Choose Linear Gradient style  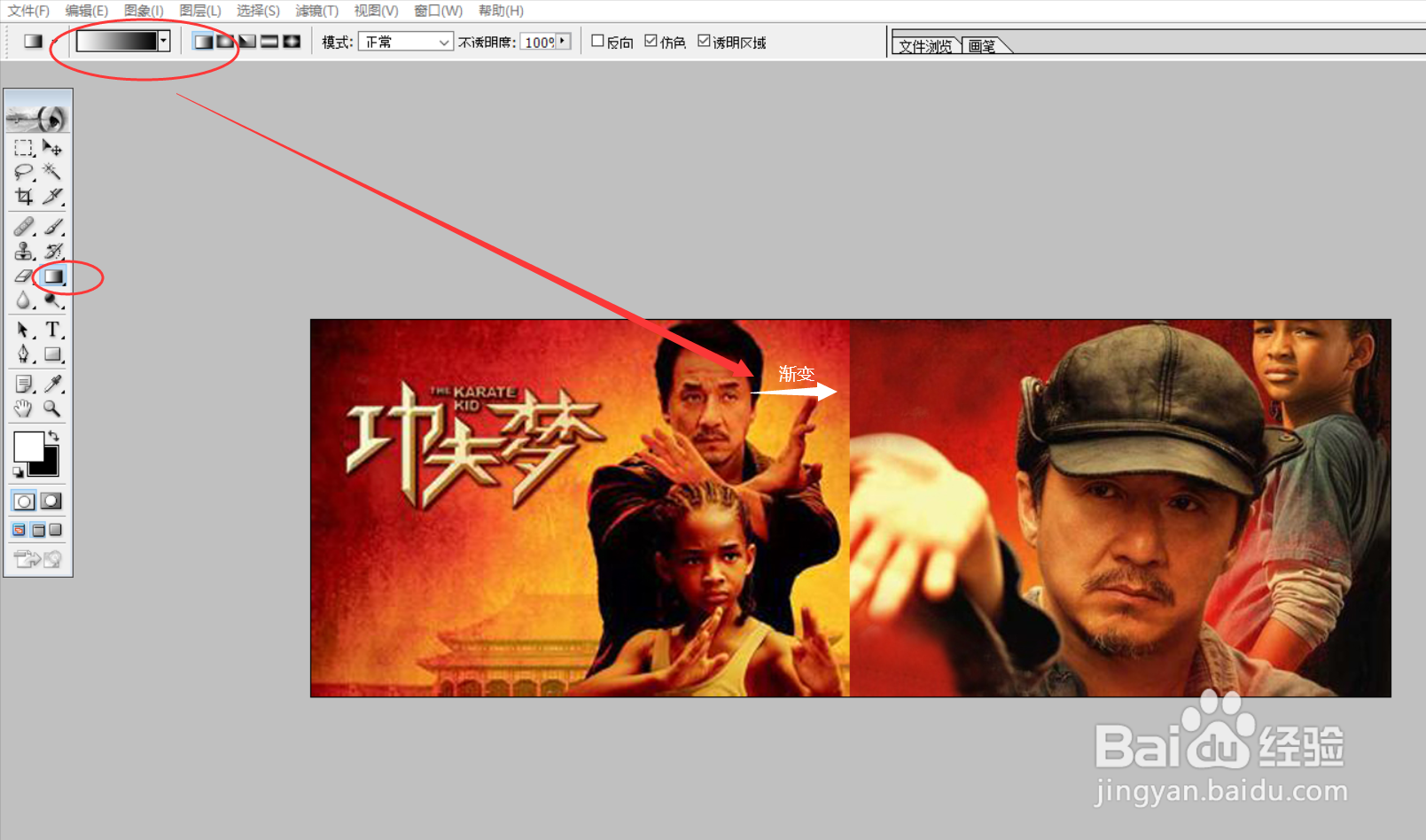coord(203,42)
